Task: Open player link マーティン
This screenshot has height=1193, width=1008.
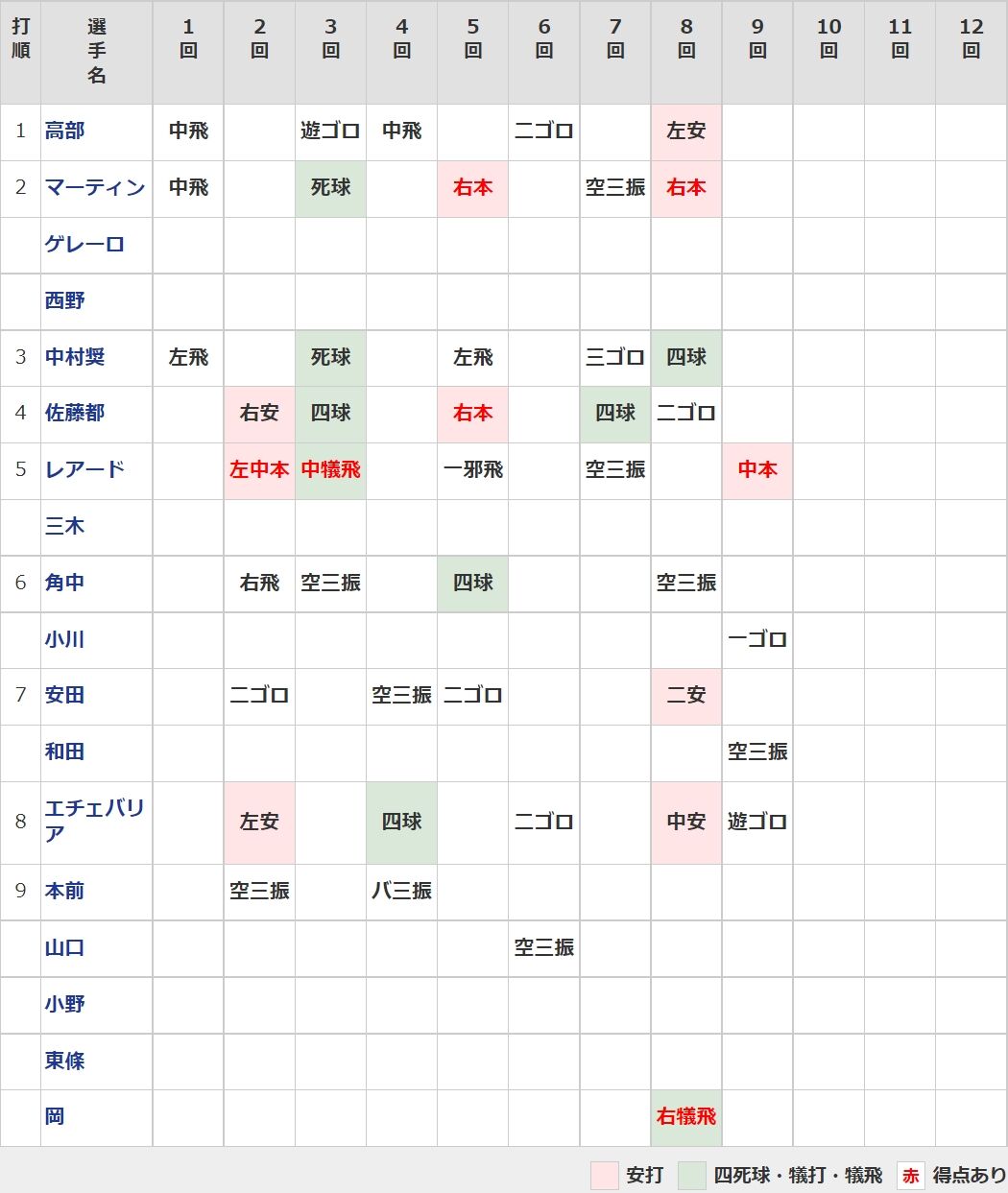Action: 95,187
